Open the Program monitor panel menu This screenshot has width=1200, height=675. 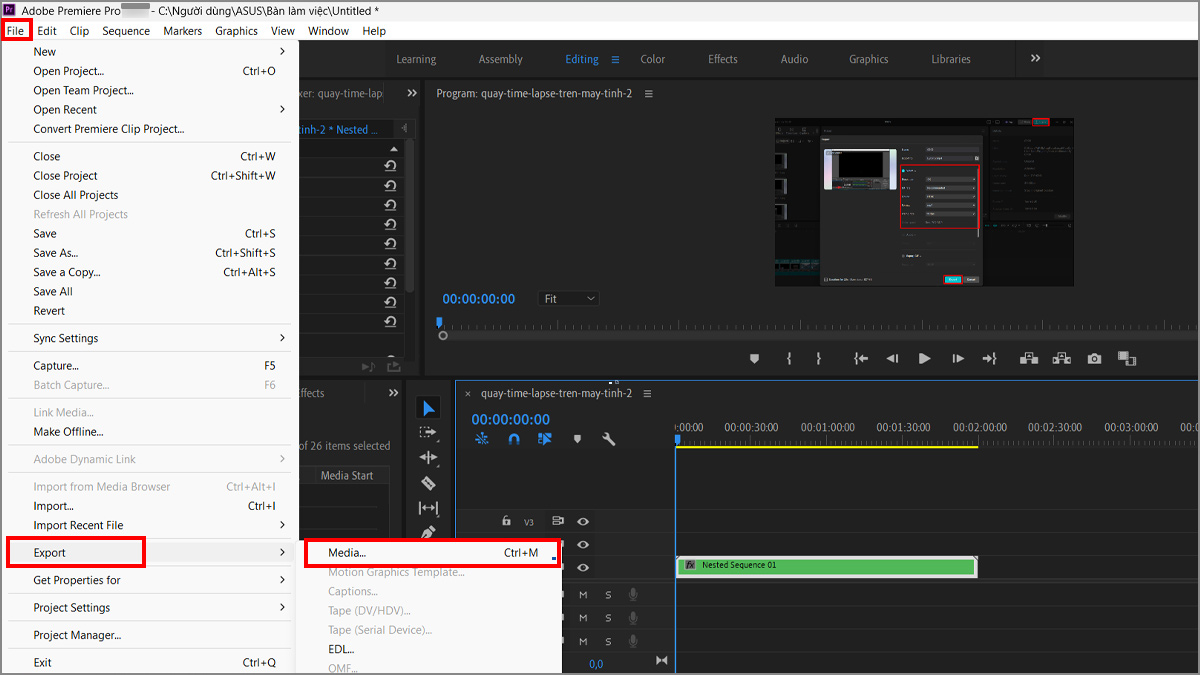point(648,93)
